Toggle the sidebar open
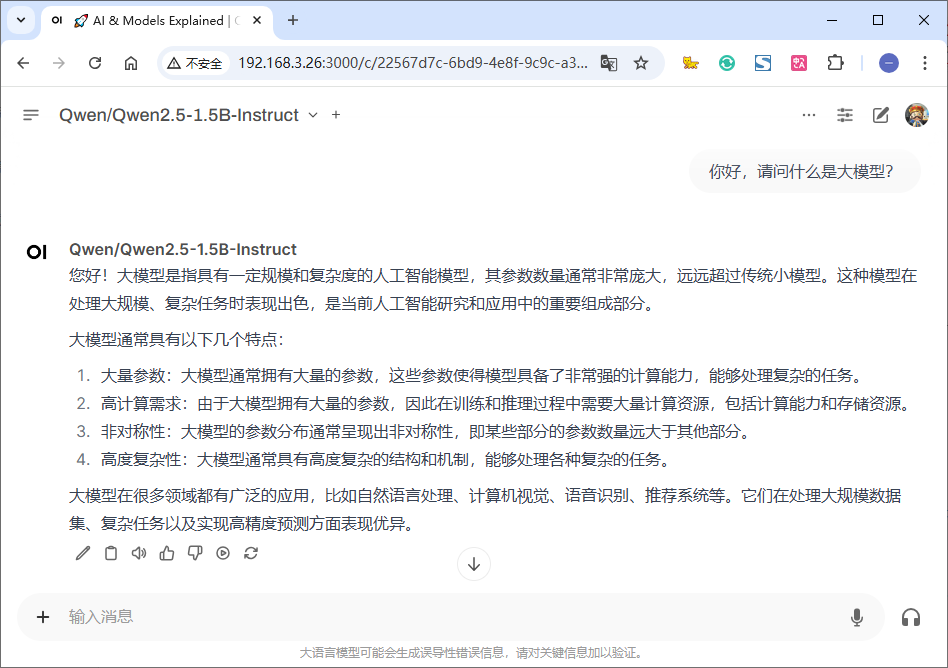The width and height of the screenshot is (948, 668). coord(30,114)
